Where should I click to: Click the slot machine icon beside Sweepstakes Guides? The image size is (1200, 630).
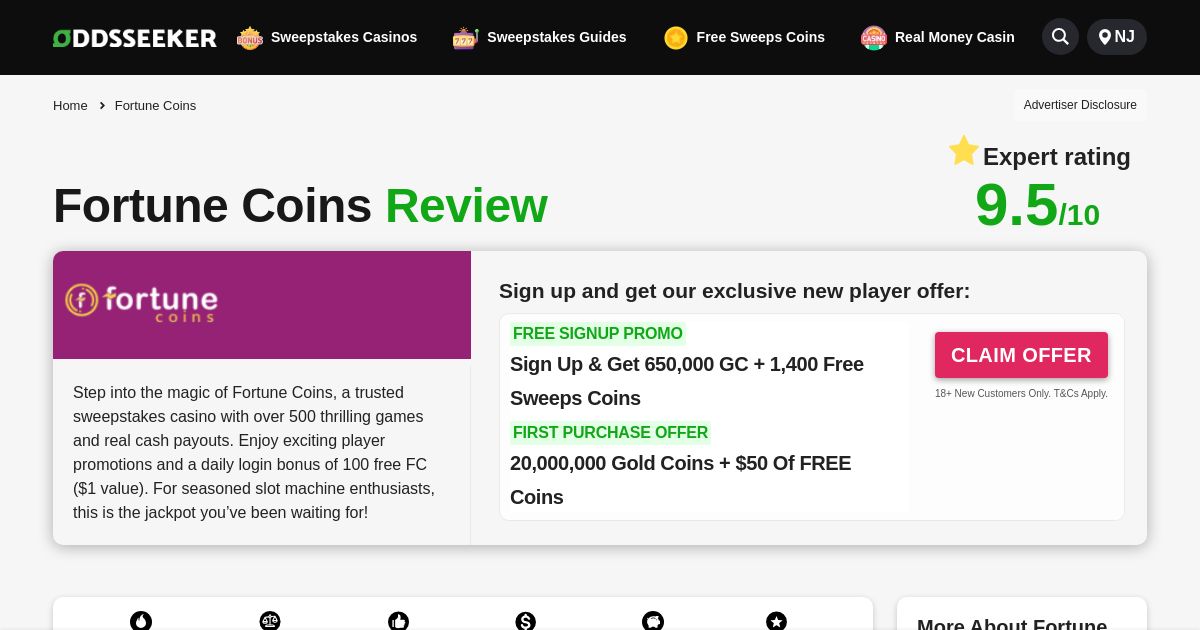click(x=466, y=37)
